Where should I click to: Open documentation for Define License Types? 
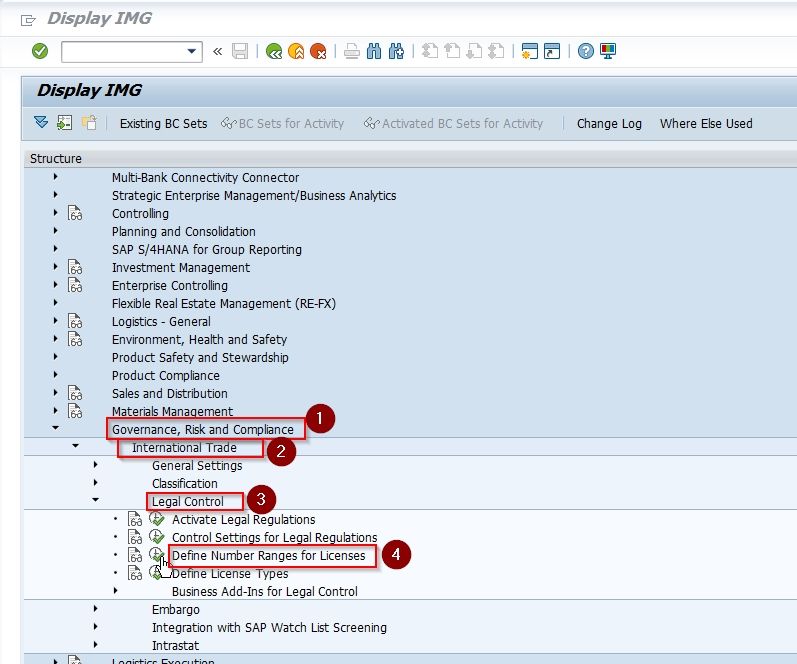coord(135,574)
